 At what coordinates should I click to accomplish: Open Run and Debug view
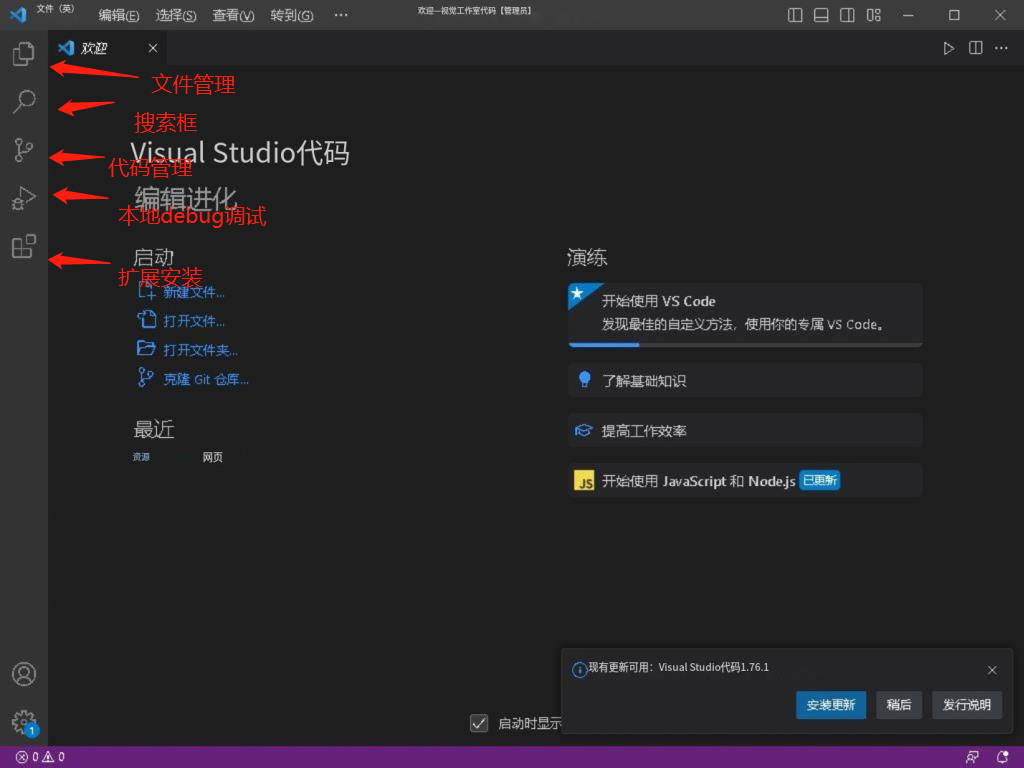[24, 198]
